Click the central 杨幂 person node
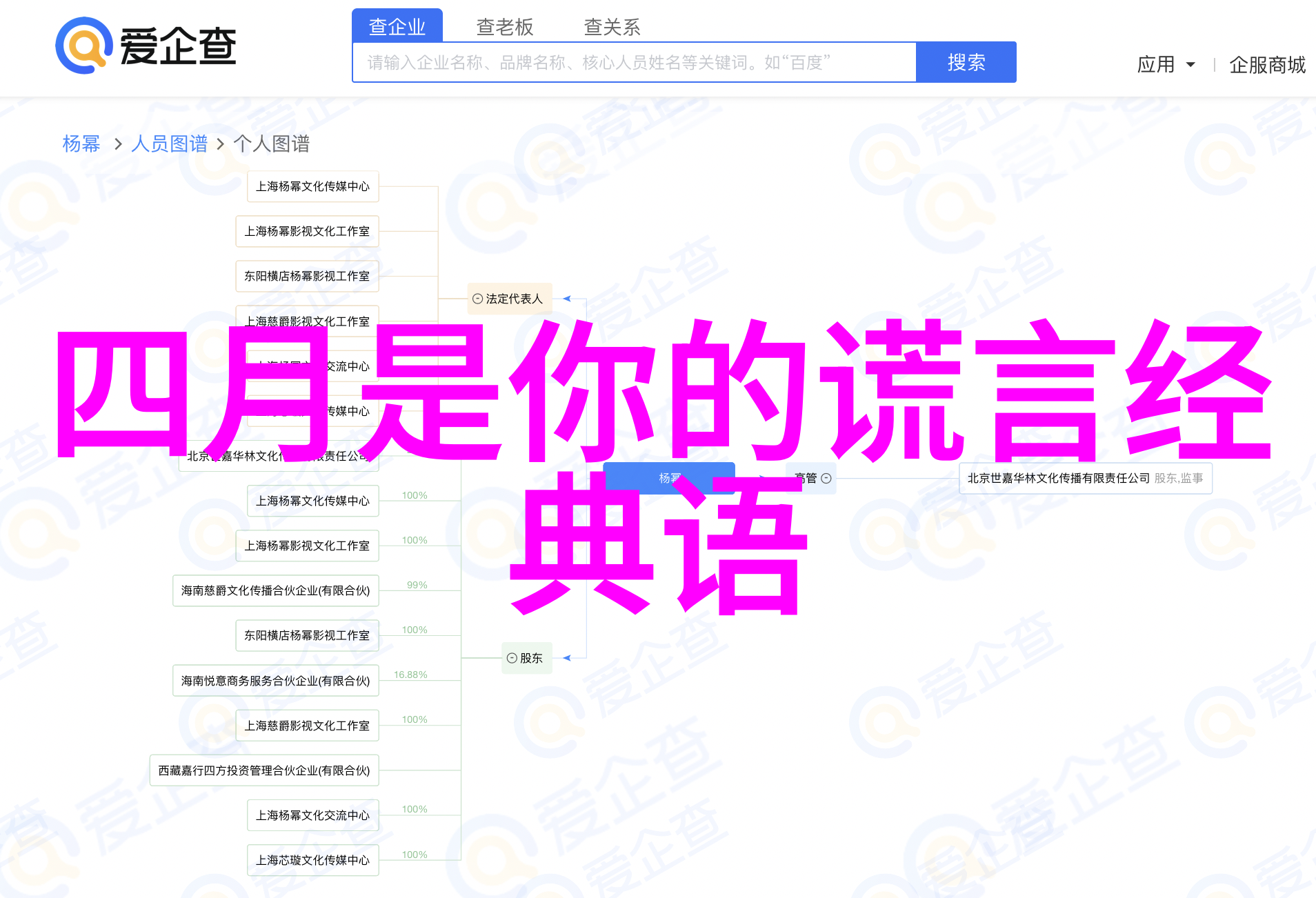The width and height of the screenshot is (1316, 898). 669,478
